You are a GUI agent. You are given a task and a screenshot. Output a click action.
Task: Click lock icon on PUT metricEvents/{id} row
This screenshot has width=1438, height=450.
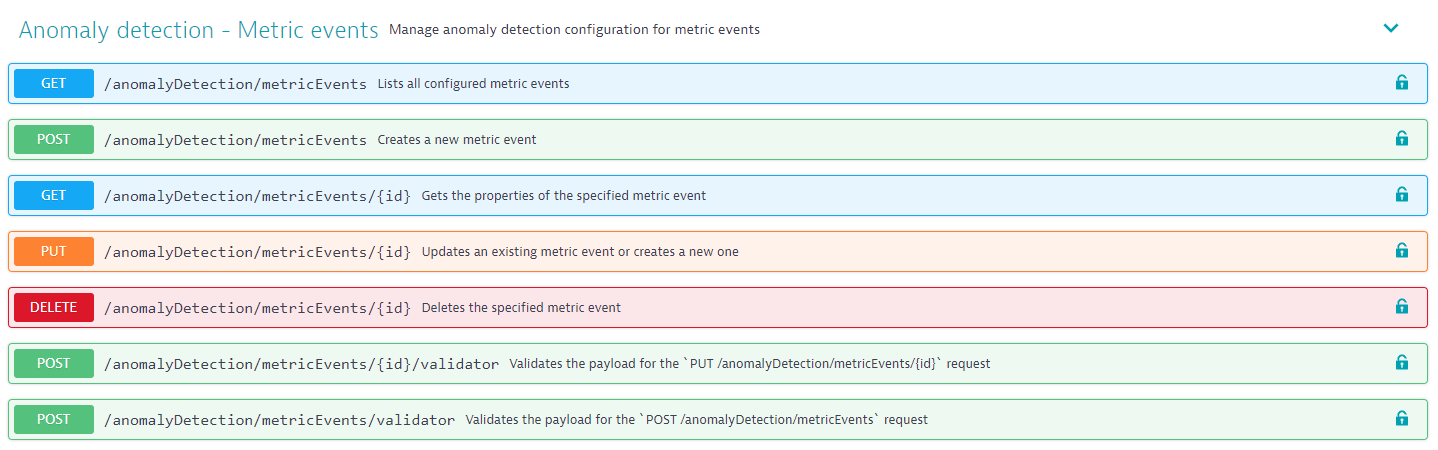point(1402,251)
